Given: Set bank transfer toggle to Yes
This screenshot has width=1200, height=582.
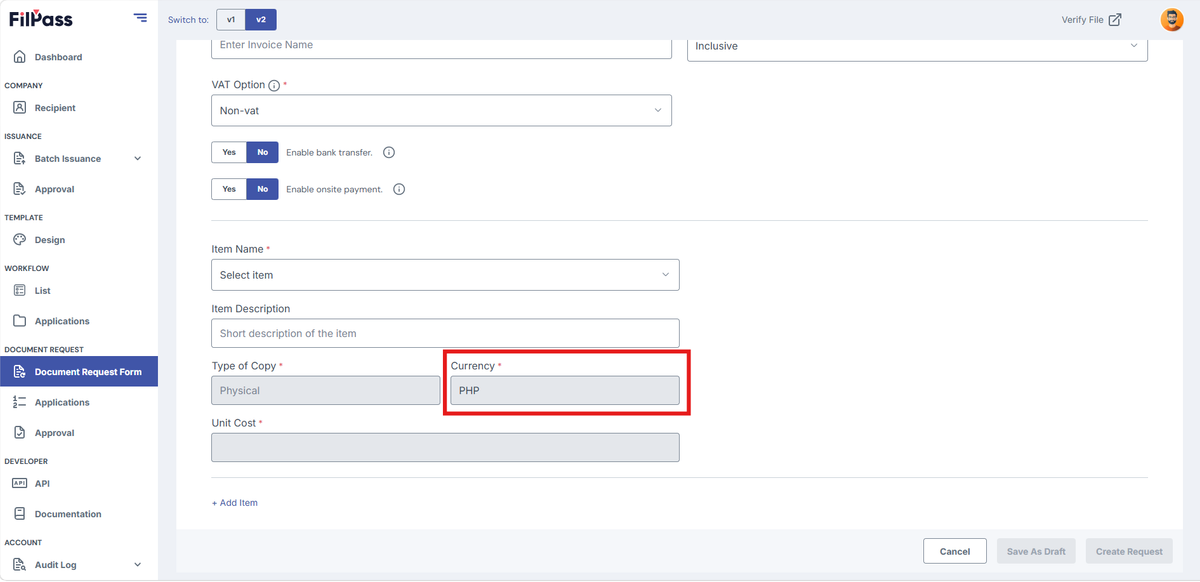Looking at the screenshot, I should (229, 152).
